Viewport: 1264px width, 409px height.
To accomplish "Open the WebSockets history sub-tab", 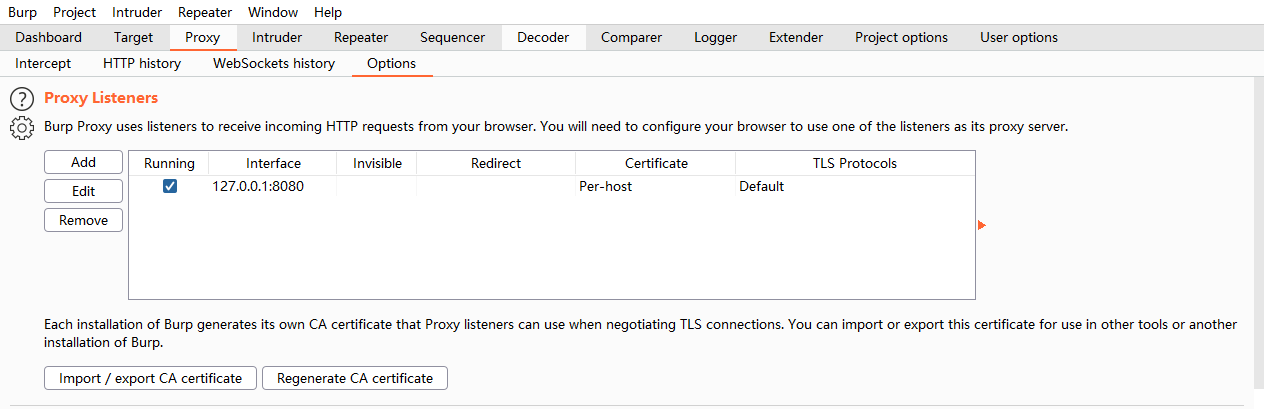I will tap(274, 63).
